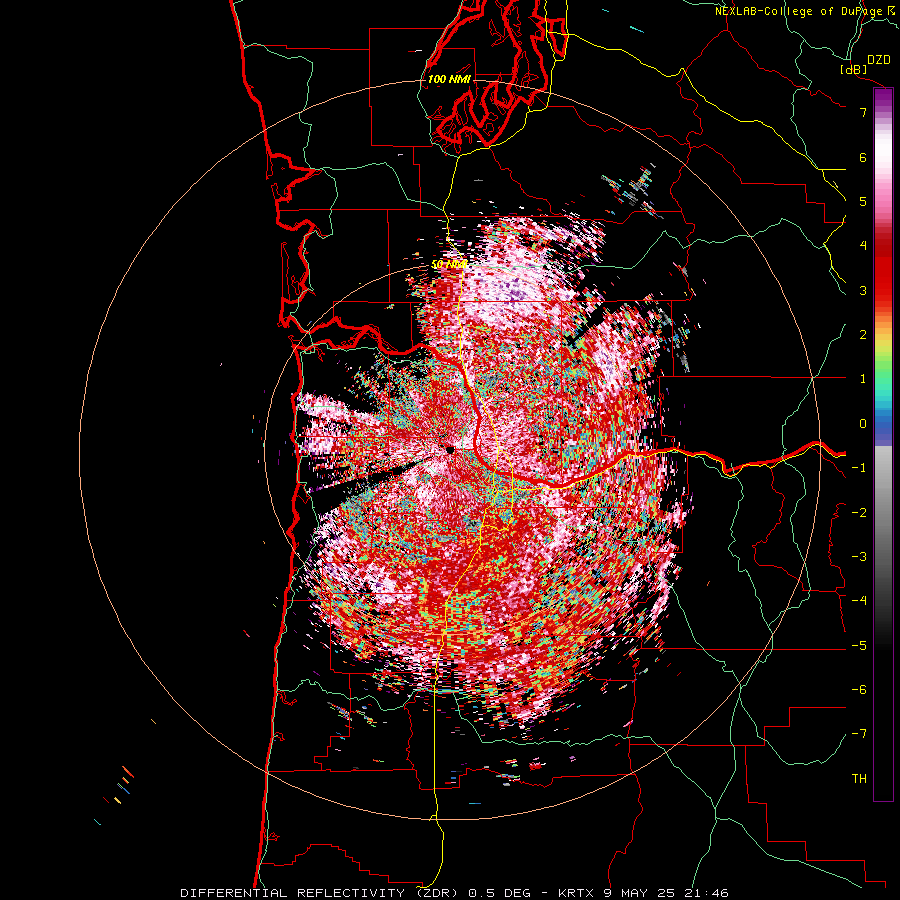Click the -4 value on the color scale

click(x=859, y=601)
